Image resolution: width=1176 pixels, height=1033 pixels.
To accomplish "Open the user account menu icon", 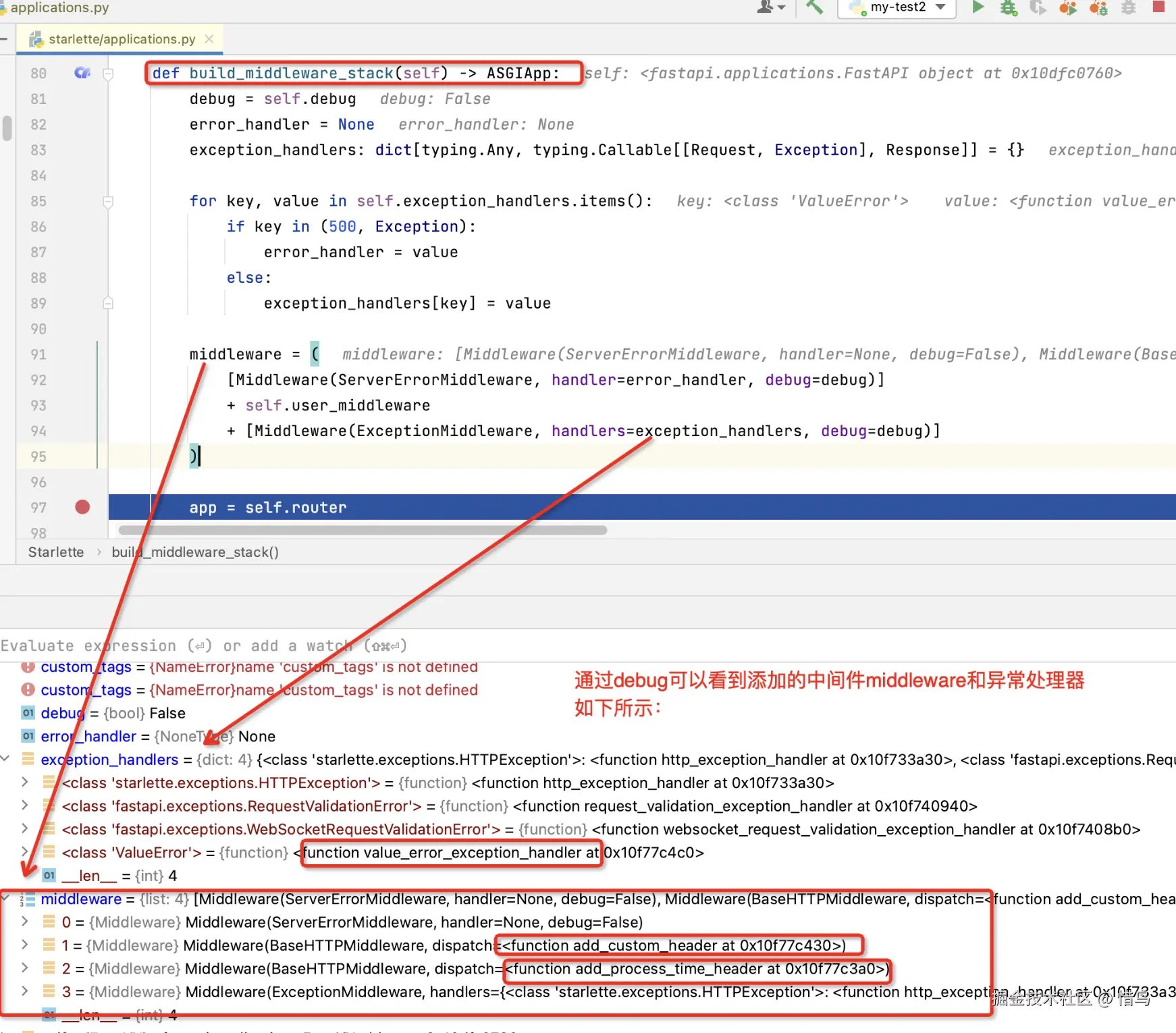I will (x=770, y=7).
